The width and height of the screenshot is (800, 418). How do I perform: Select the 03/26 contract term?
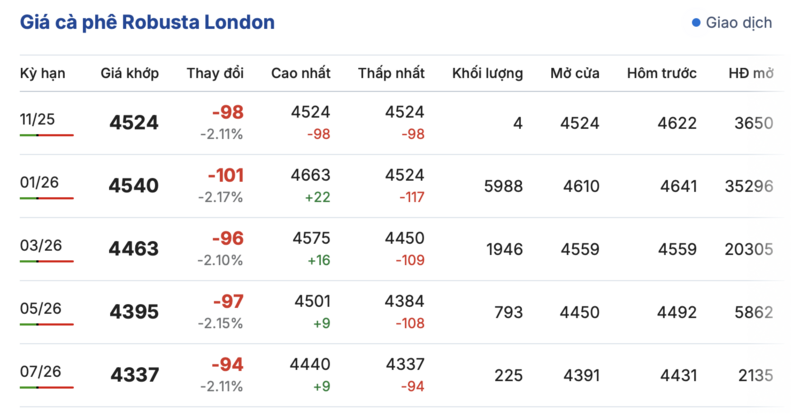[x=38, y=246]
